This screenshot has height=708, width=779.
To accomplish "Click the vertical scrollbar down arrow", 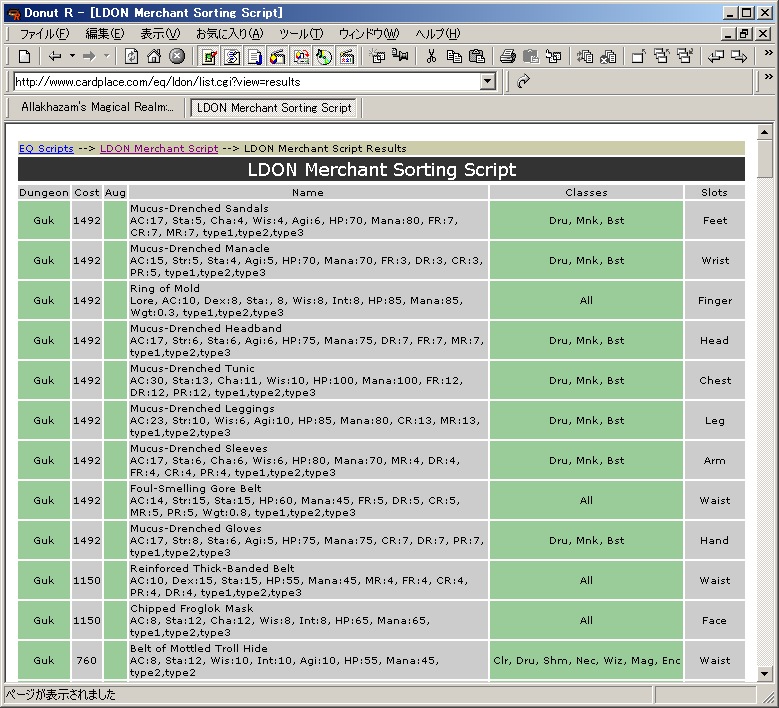I will click(765, 673).
